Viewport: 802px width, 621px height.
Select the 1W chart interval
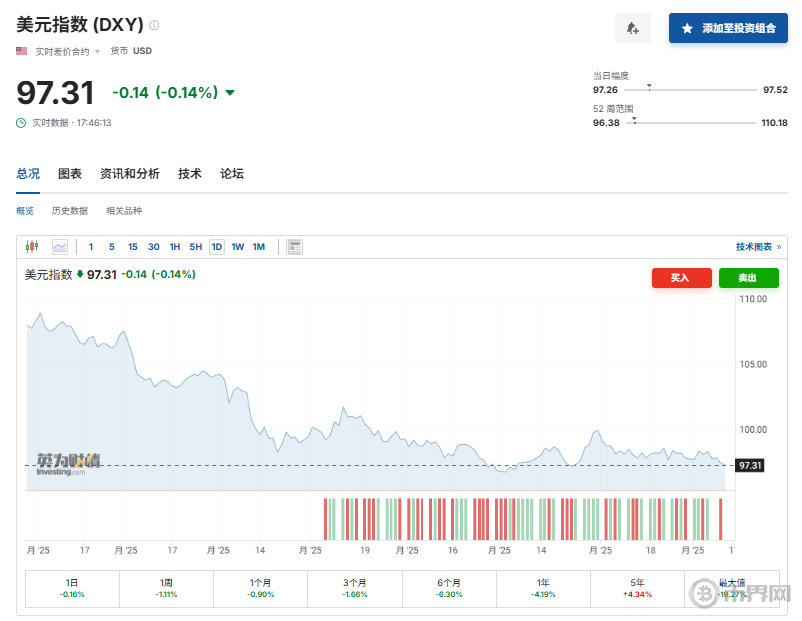click(237, 247)
